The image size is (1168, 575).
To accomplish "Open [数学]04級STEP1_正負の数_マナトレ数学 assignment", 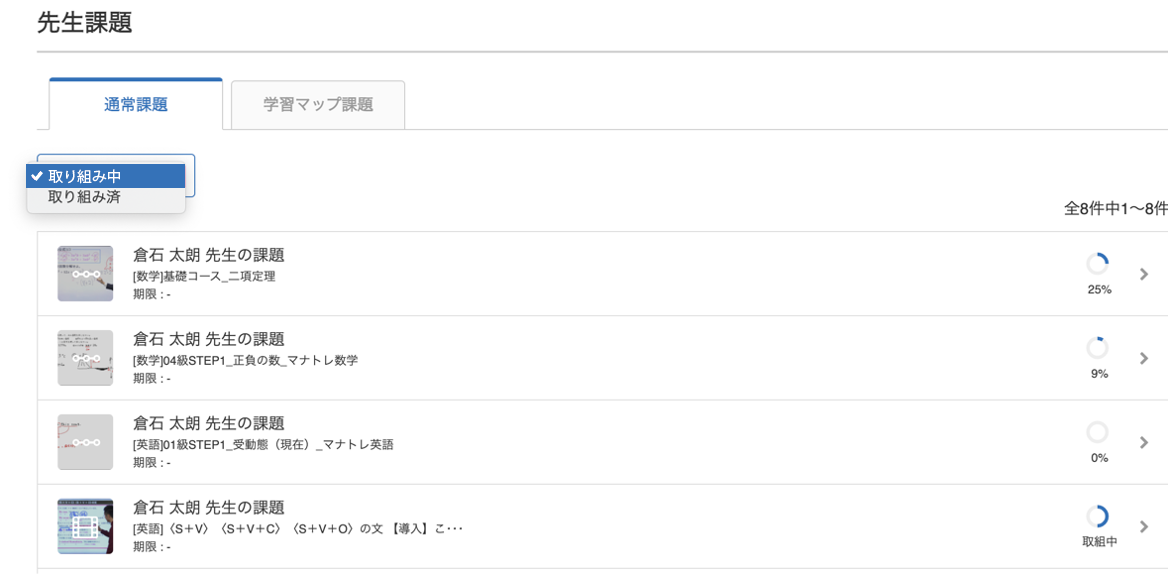I will click(x=246, y=361).
